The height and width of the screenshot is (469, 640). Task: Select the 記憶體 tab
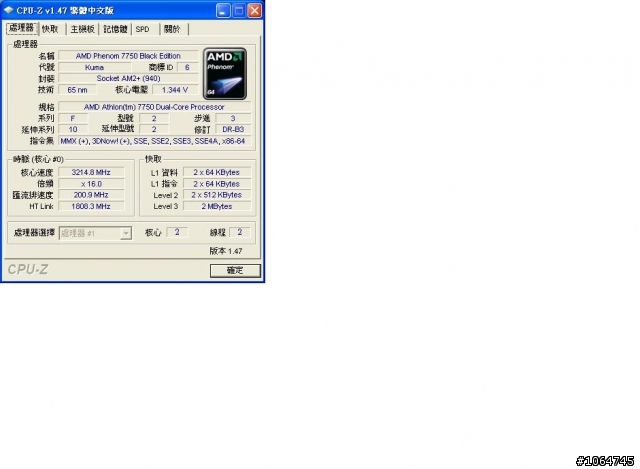(115, 29)
